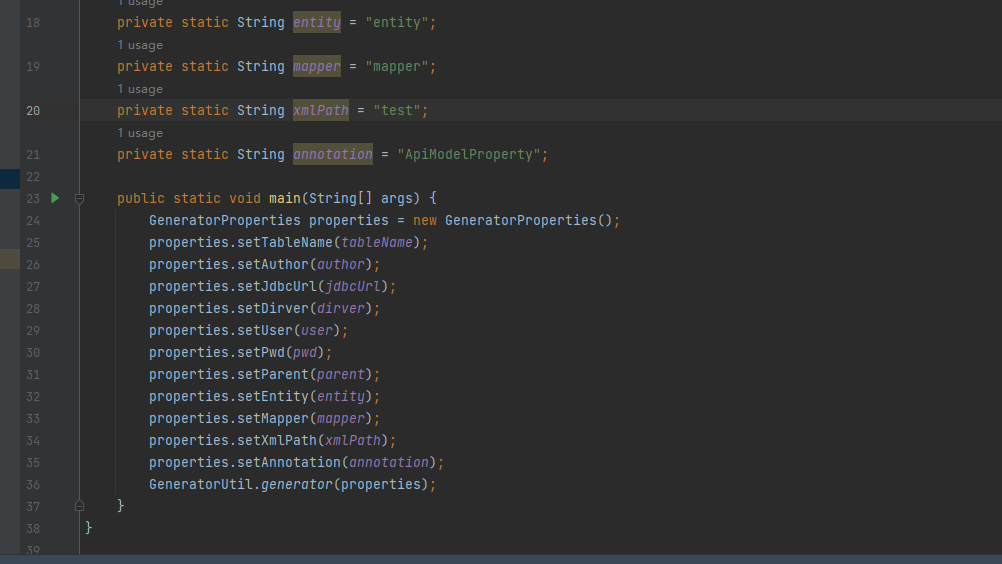Screen dimensions: 1002x564
Task: Click the "test" string literal
Action: pyautogui.click(x=397, y=111)
